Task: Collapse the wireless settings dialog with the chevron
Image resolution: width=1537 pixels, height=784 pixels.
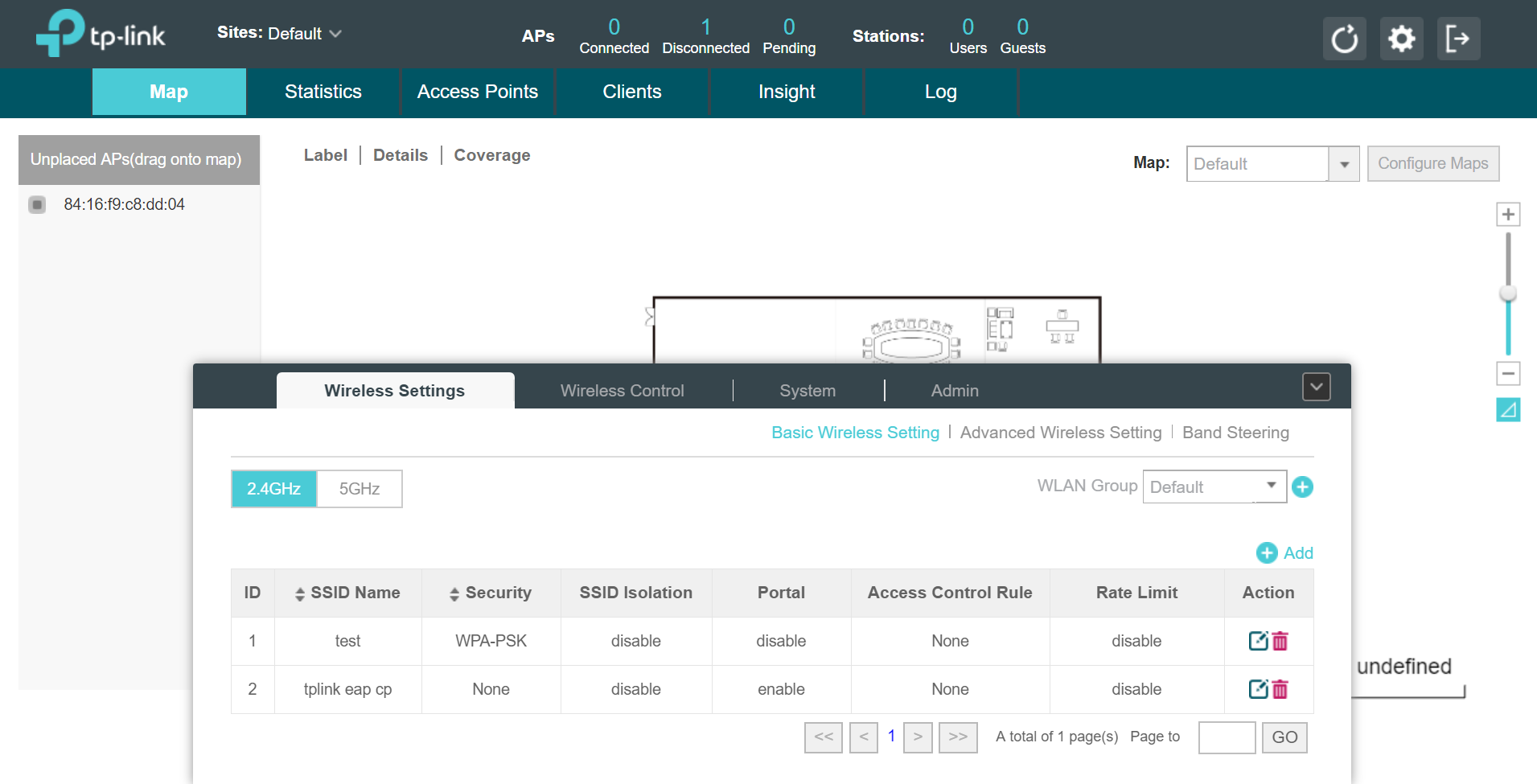Action: [1316, 387]
